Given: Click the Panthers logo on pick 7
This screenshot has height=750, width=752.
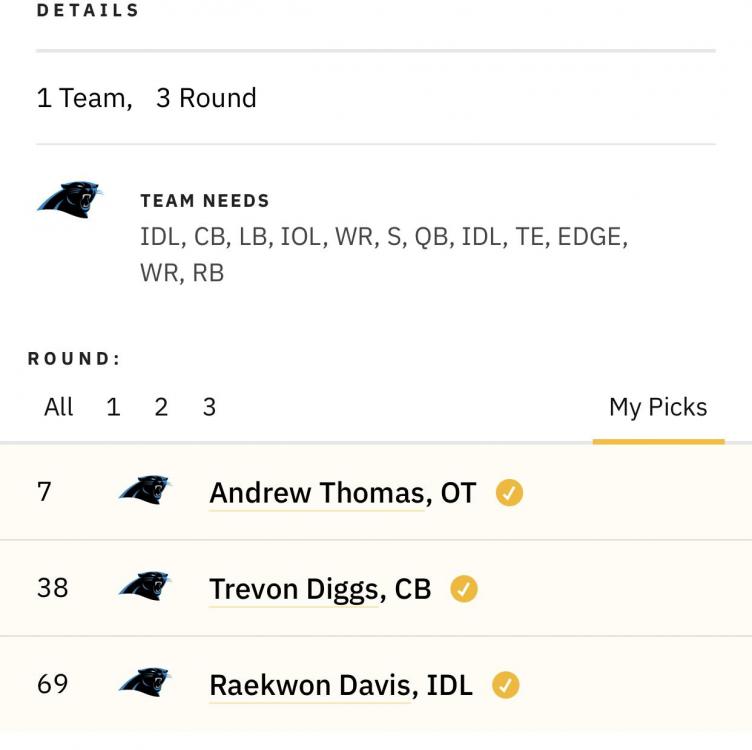Looking at the screenshot, I should 145,490.
